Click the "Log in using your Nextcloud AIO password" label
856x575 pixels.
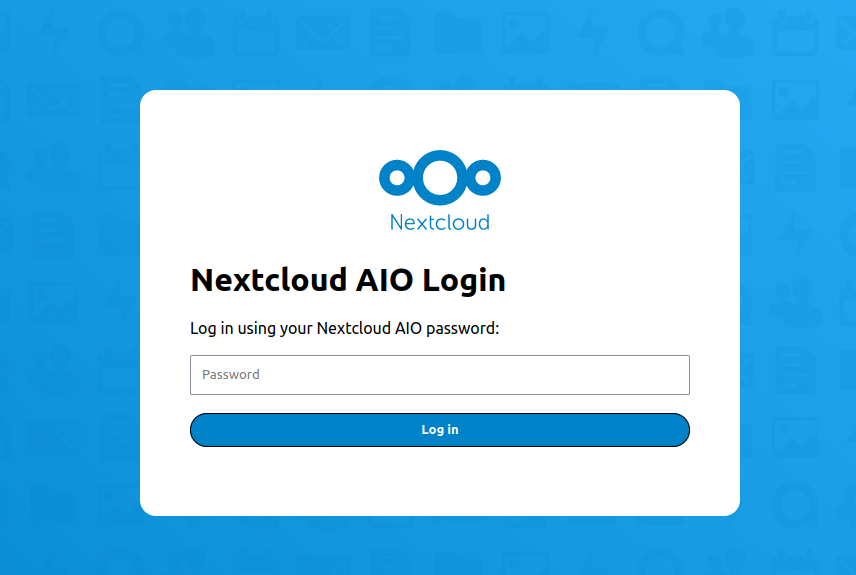coord(344,328)
